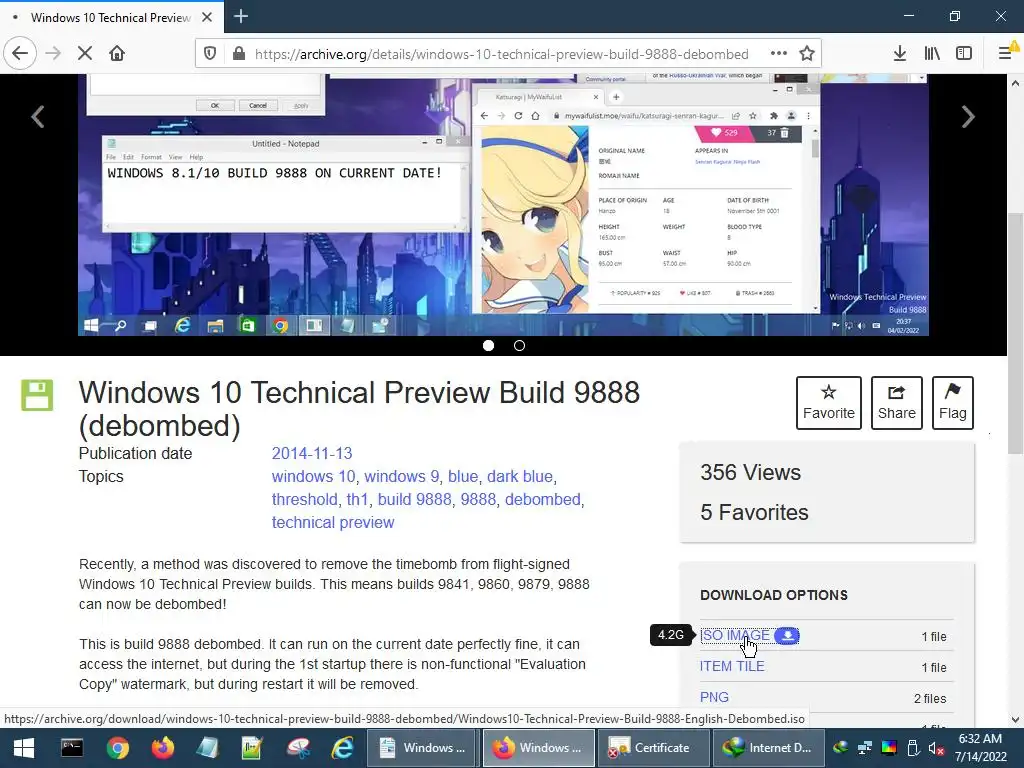Select the Windows 10 Technical Preview tab
Screen dimensions: 1024x768
coord(111,17)
